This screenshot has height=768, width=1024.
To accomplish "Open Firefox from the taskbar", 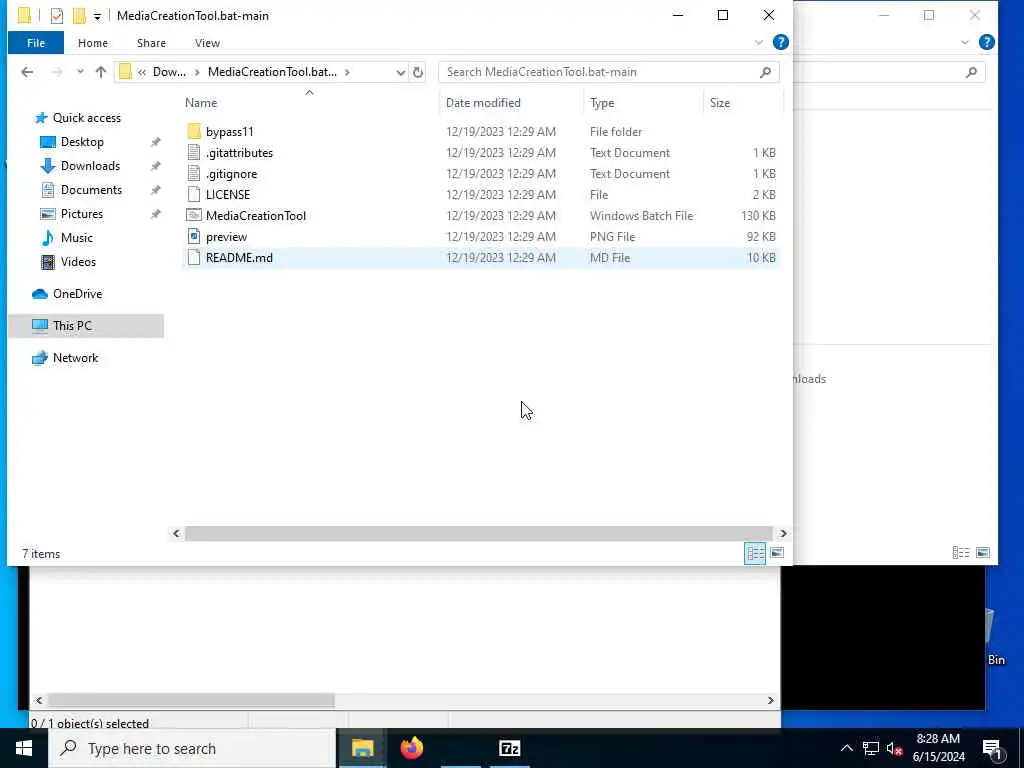I will point(411,748).
